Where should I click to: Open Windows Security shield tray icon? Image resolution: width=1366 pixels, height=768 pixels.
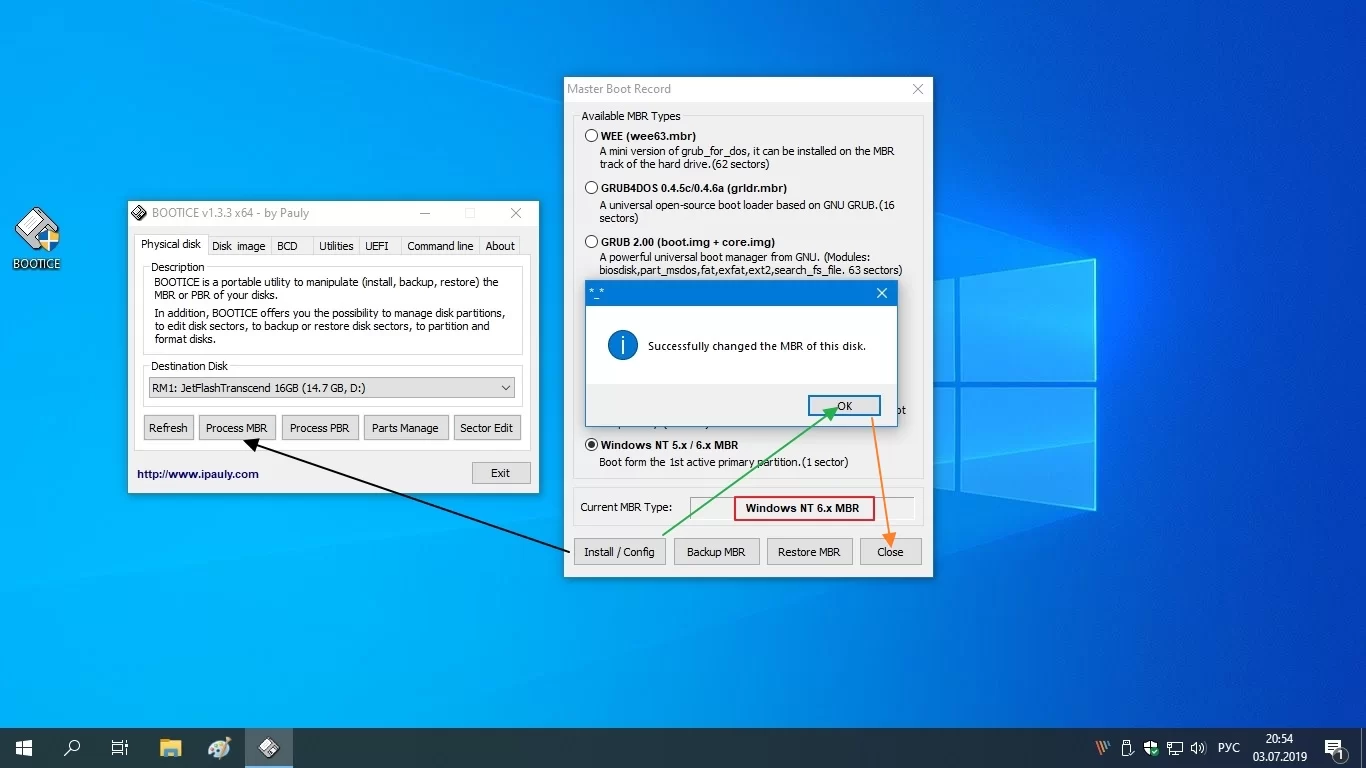coord(1151,747)
